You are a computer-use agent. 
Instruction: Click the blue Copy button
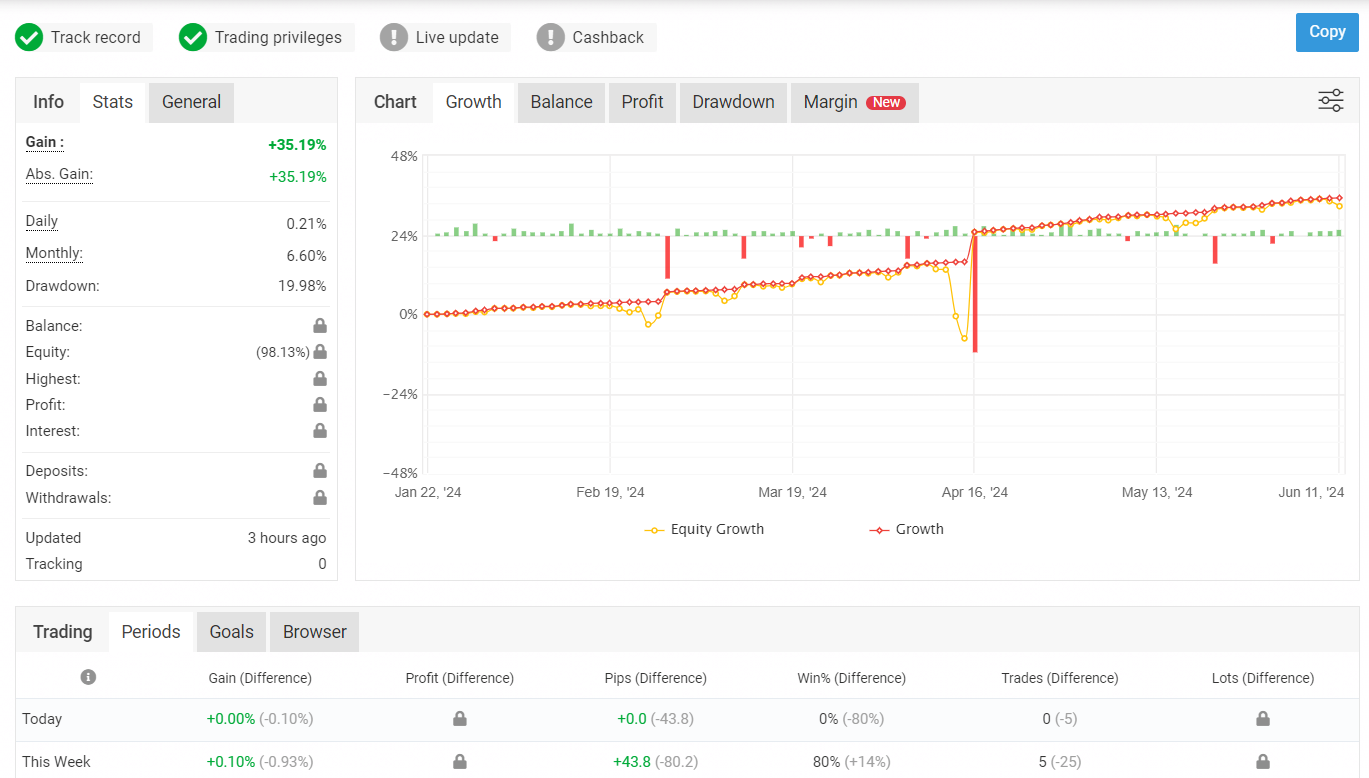[1327, 32]
